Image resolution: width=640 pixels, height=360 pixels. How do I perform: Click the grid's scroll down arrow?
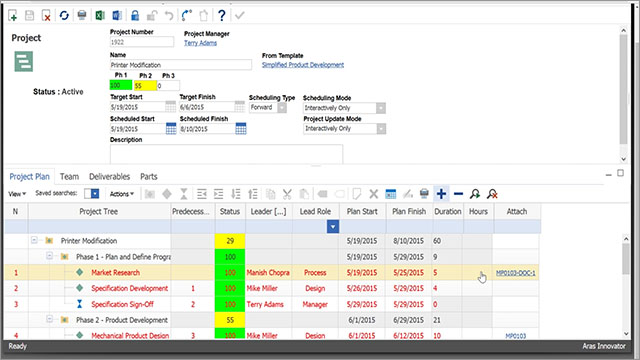(626, 334)
